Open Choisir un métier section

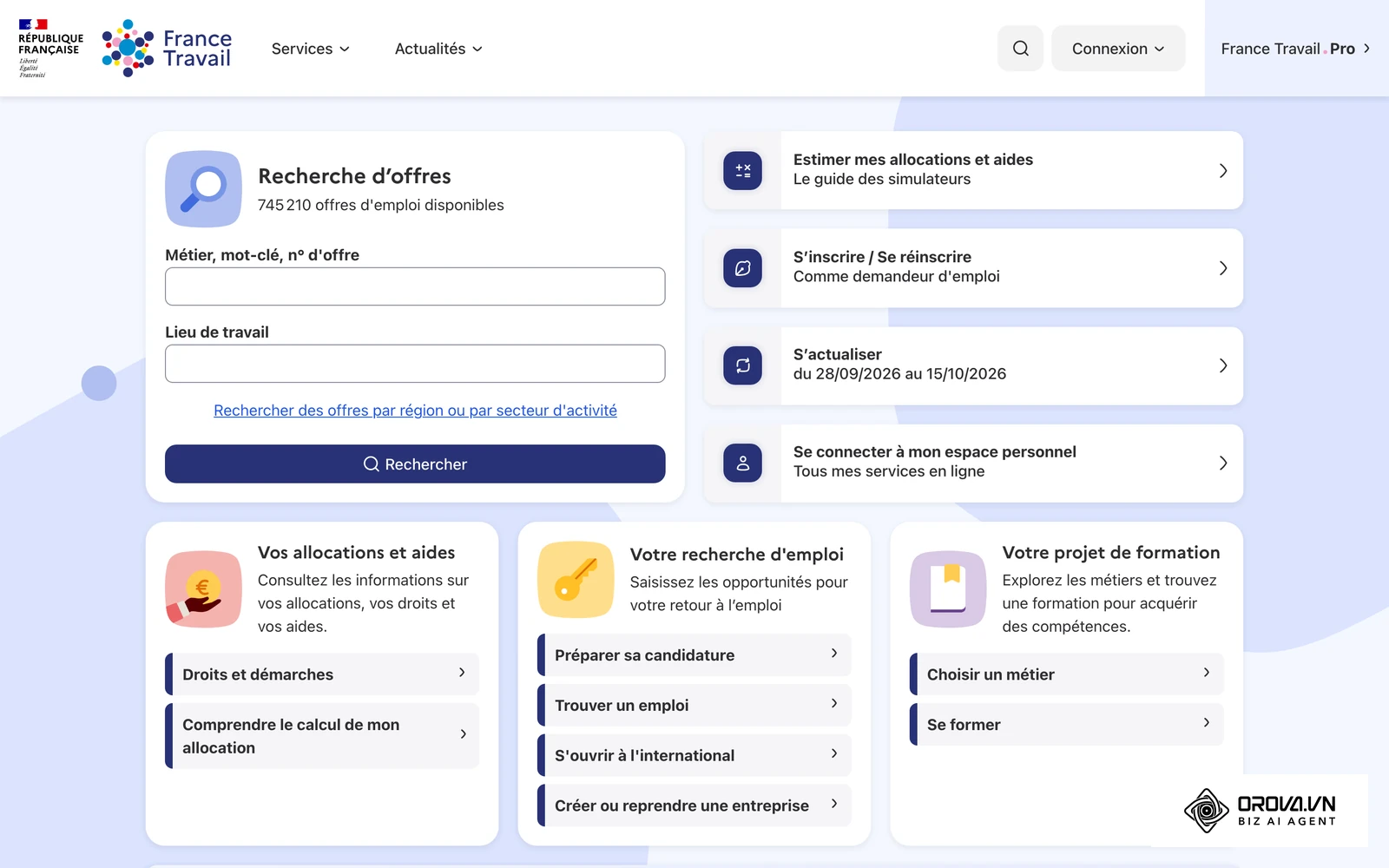point(1067,674)
